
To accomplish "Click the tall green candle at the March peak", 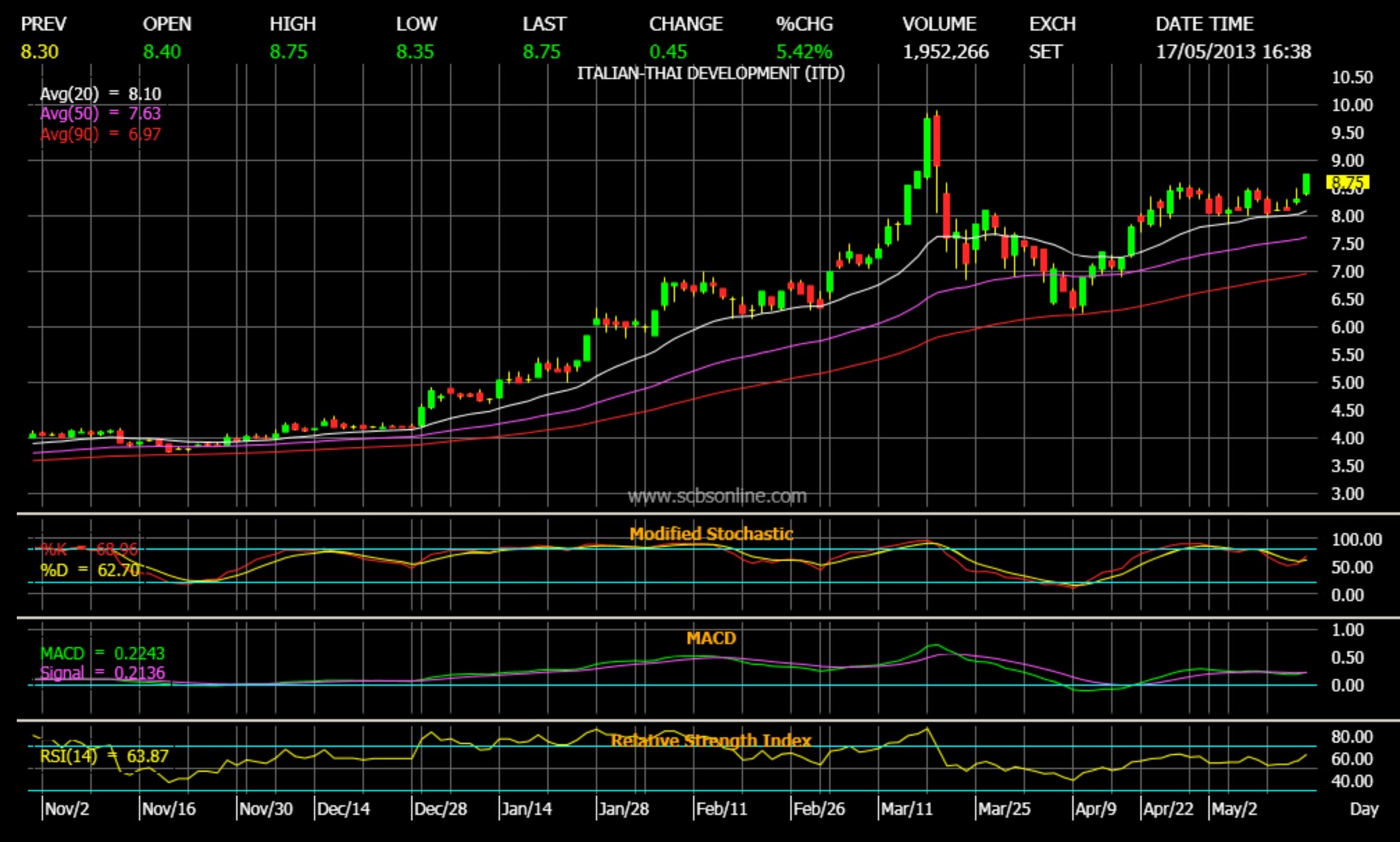I will tap(927, 147).
